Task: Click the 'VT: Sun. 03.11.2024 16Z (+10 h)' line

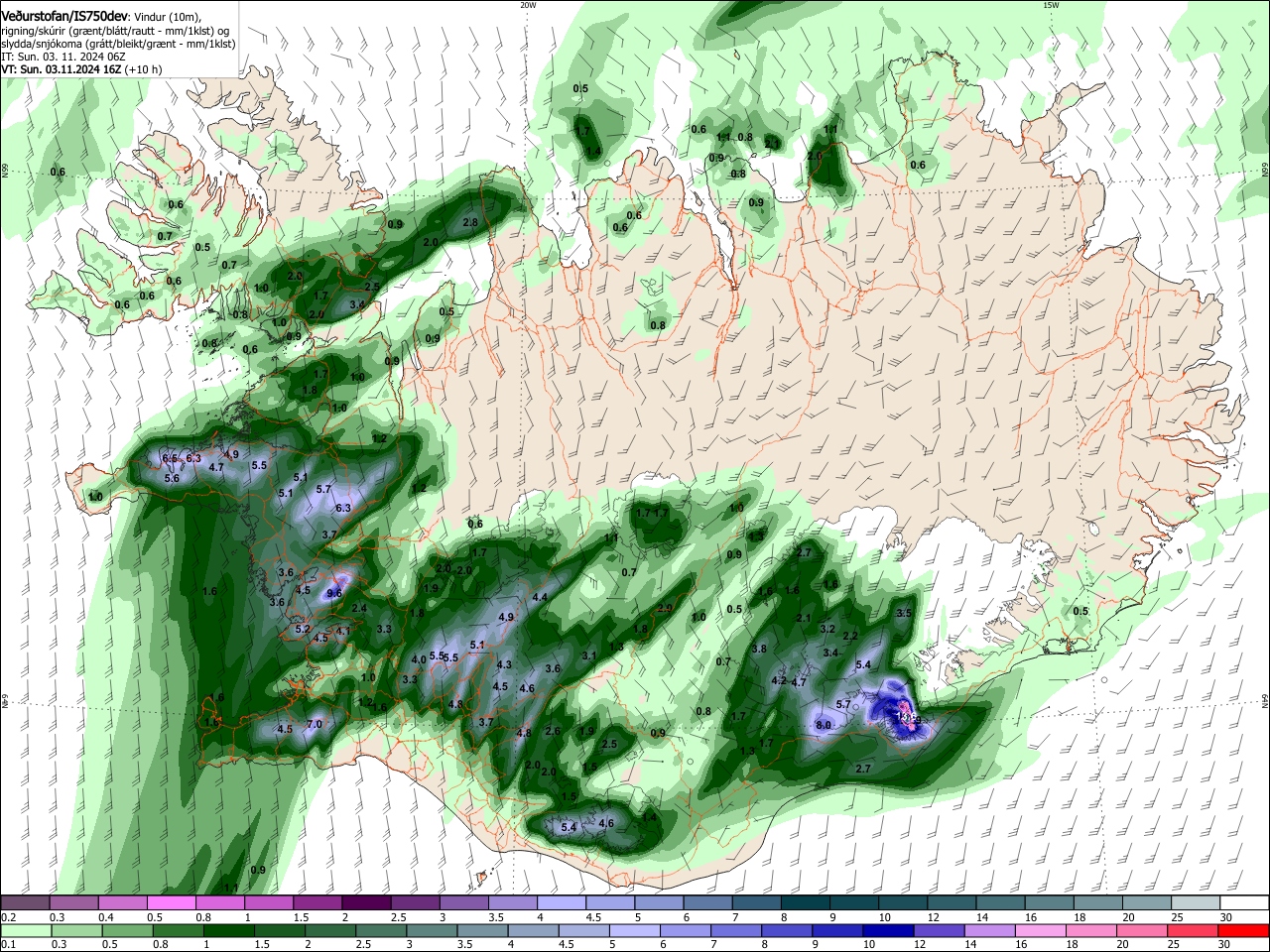Action: [x=81, y=70]
